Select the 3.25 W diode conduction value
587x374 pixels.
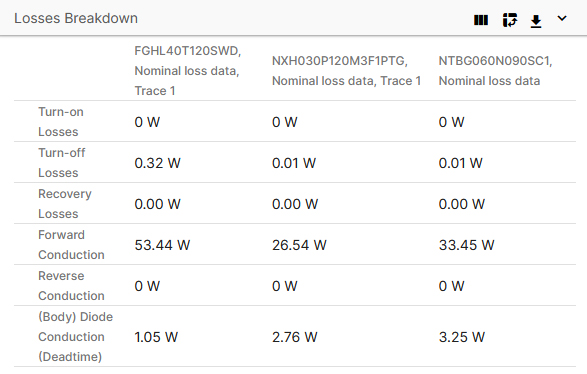[462, 337]
